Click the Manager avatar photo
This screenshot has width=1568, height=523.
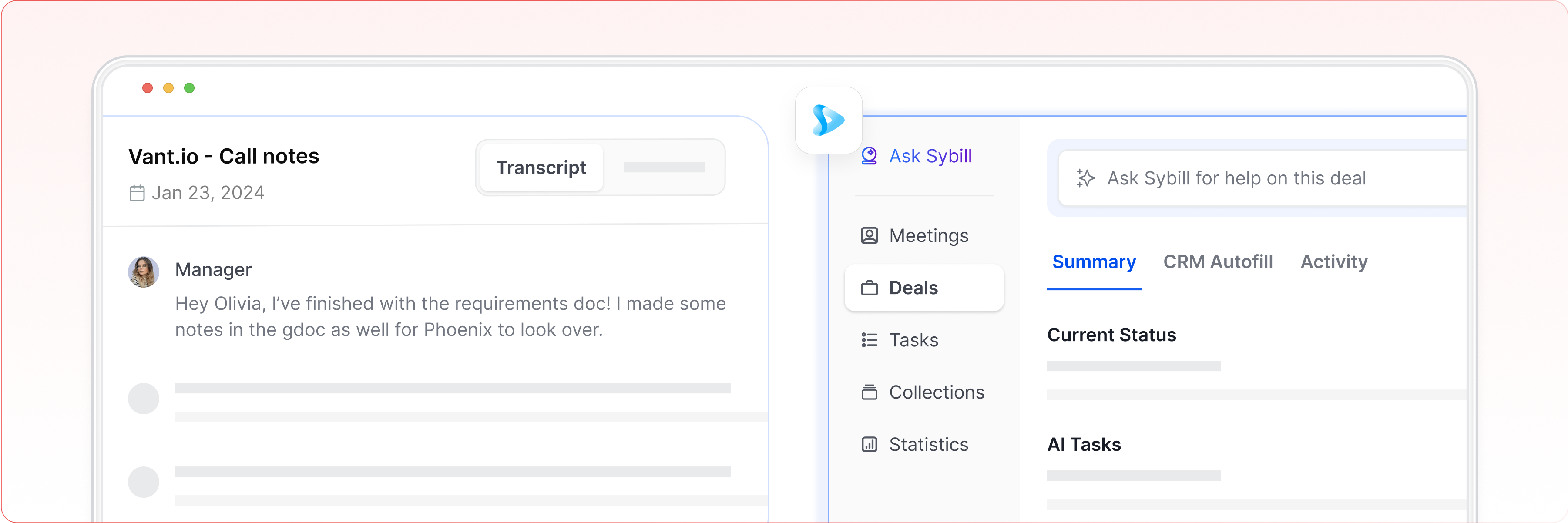(x=144, y=272)
